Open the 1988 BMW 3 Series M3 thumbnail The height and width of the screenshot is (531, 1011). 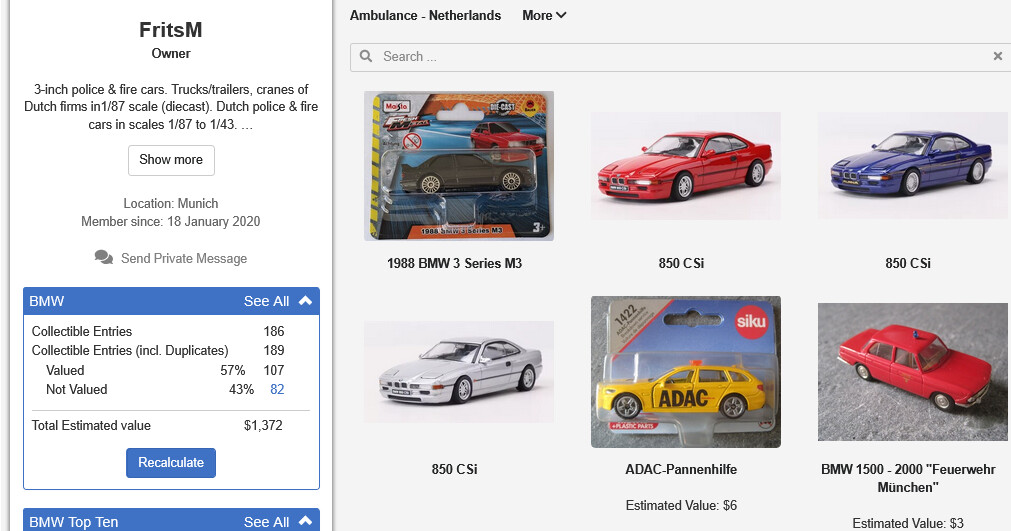459,166
